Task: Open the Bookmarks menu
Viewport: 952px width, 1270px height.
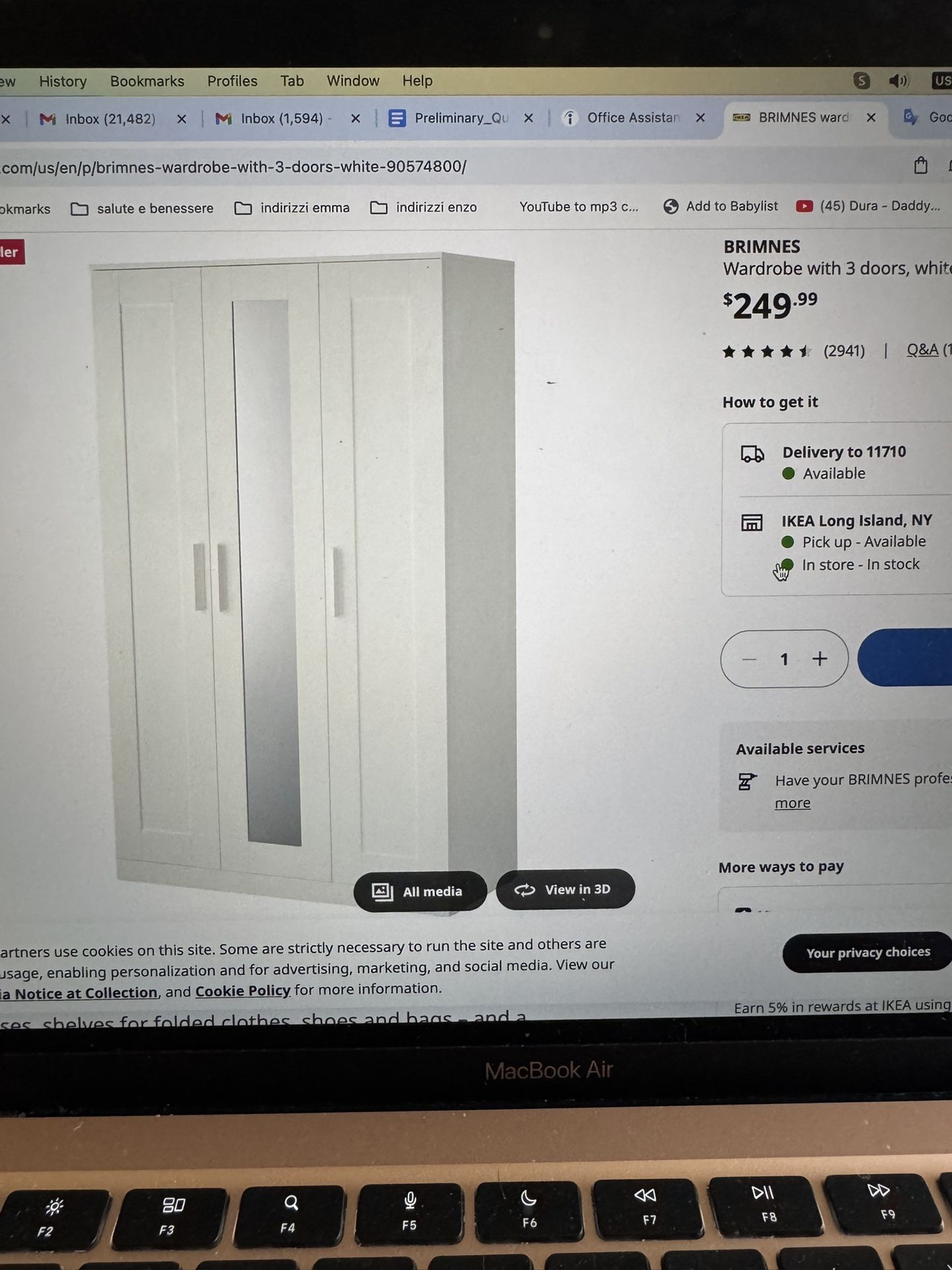Action: point(147,81)
